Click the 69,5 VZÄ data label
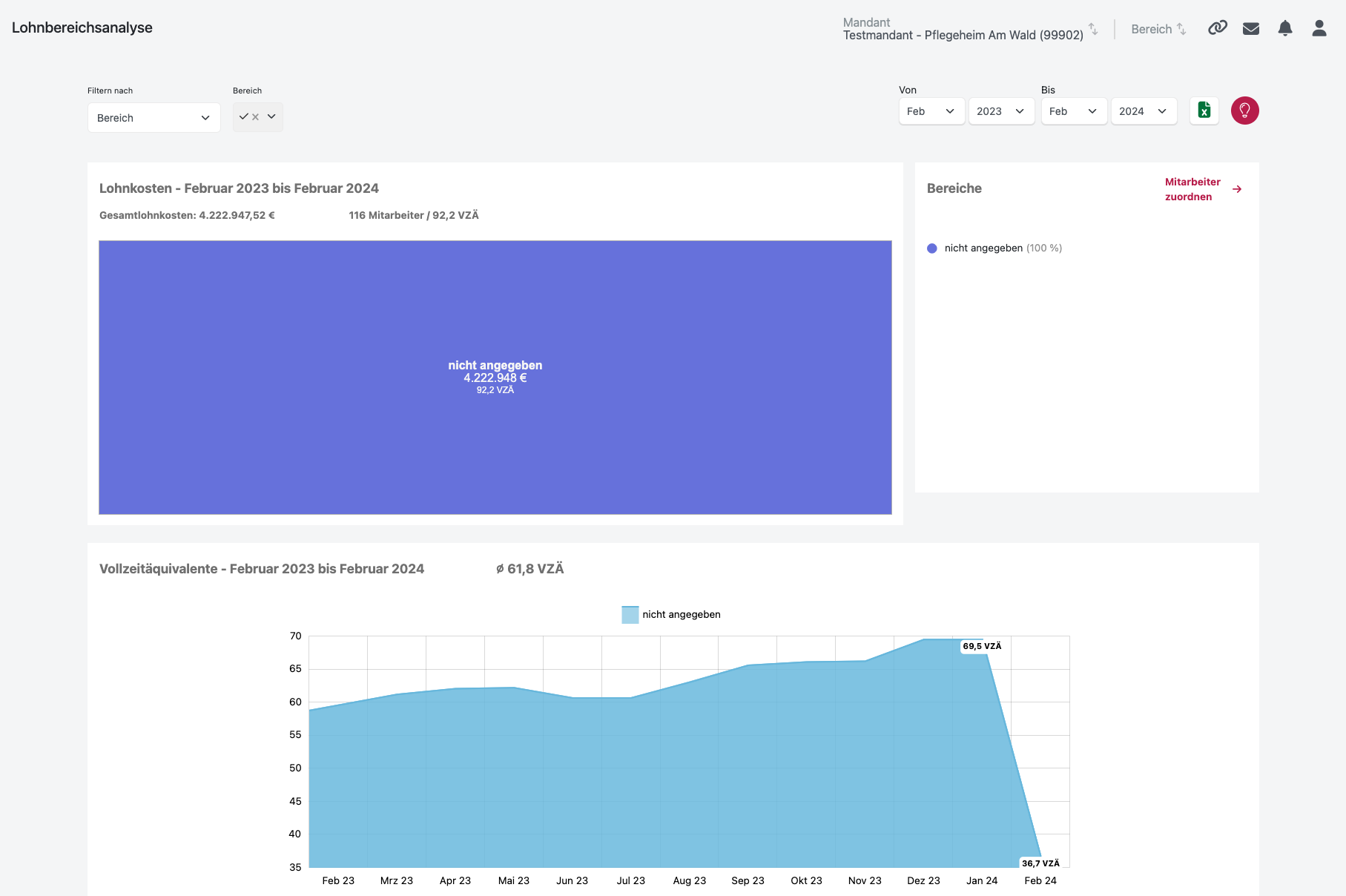 coord(982,646)
